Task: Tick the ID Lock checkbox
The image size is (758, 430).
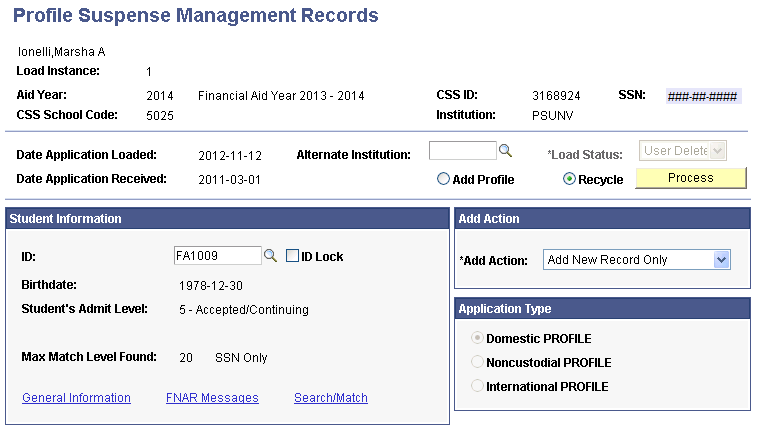Action: tap(292, 255)
